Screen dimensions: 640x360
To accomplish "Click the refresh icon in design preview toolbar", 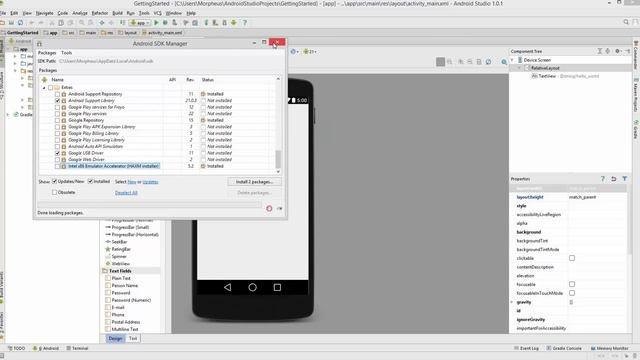I will [488, 62].
